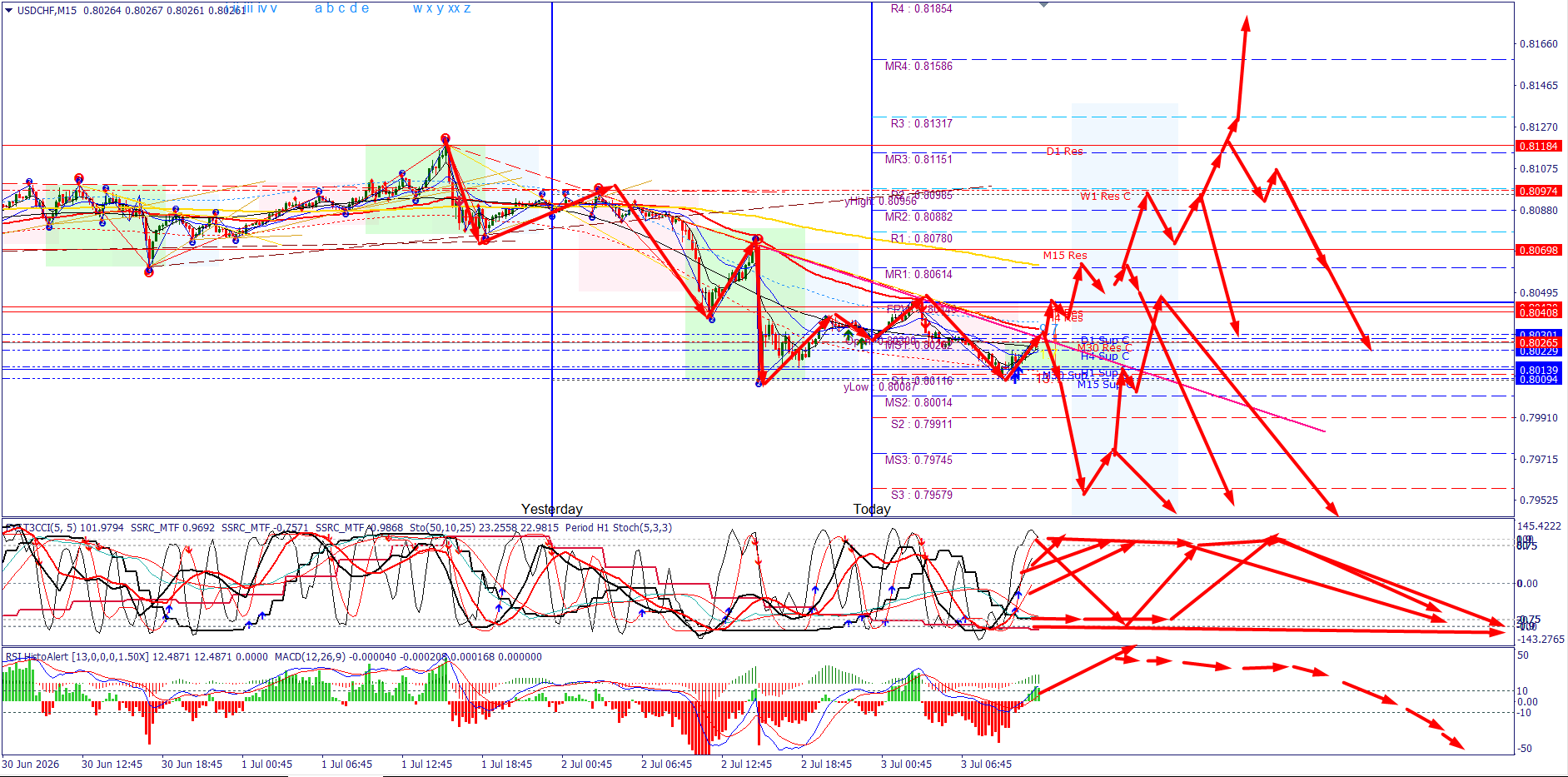This screenshot has height=777, width=1568.
Task: Click the 'R1 : 0.80780' pivot label
Action: coord(921,238)
